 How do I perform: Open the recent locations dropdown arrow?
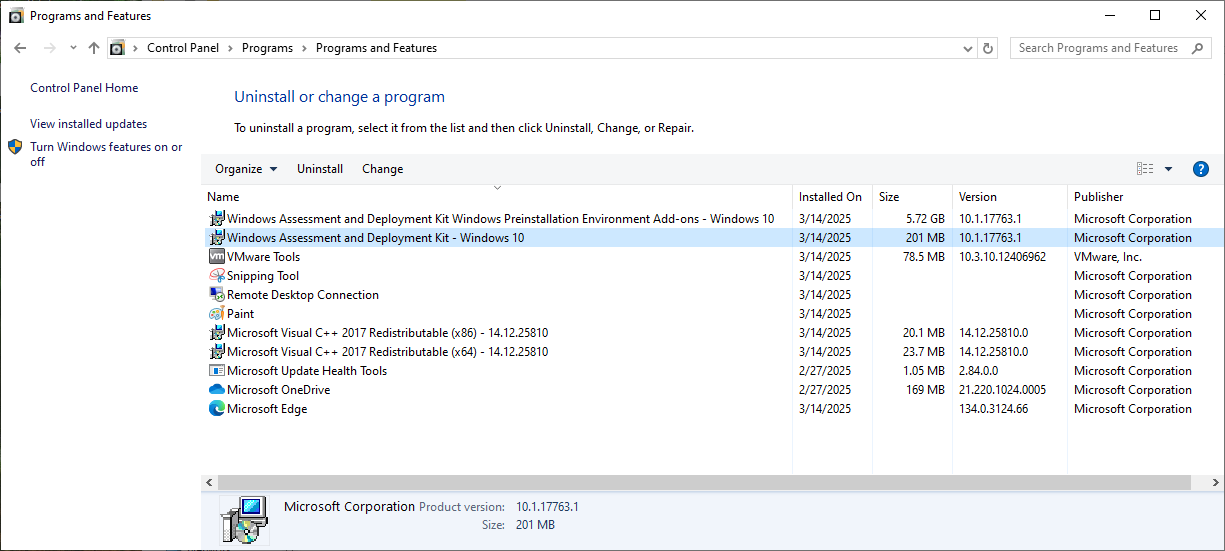pos(73,48)
